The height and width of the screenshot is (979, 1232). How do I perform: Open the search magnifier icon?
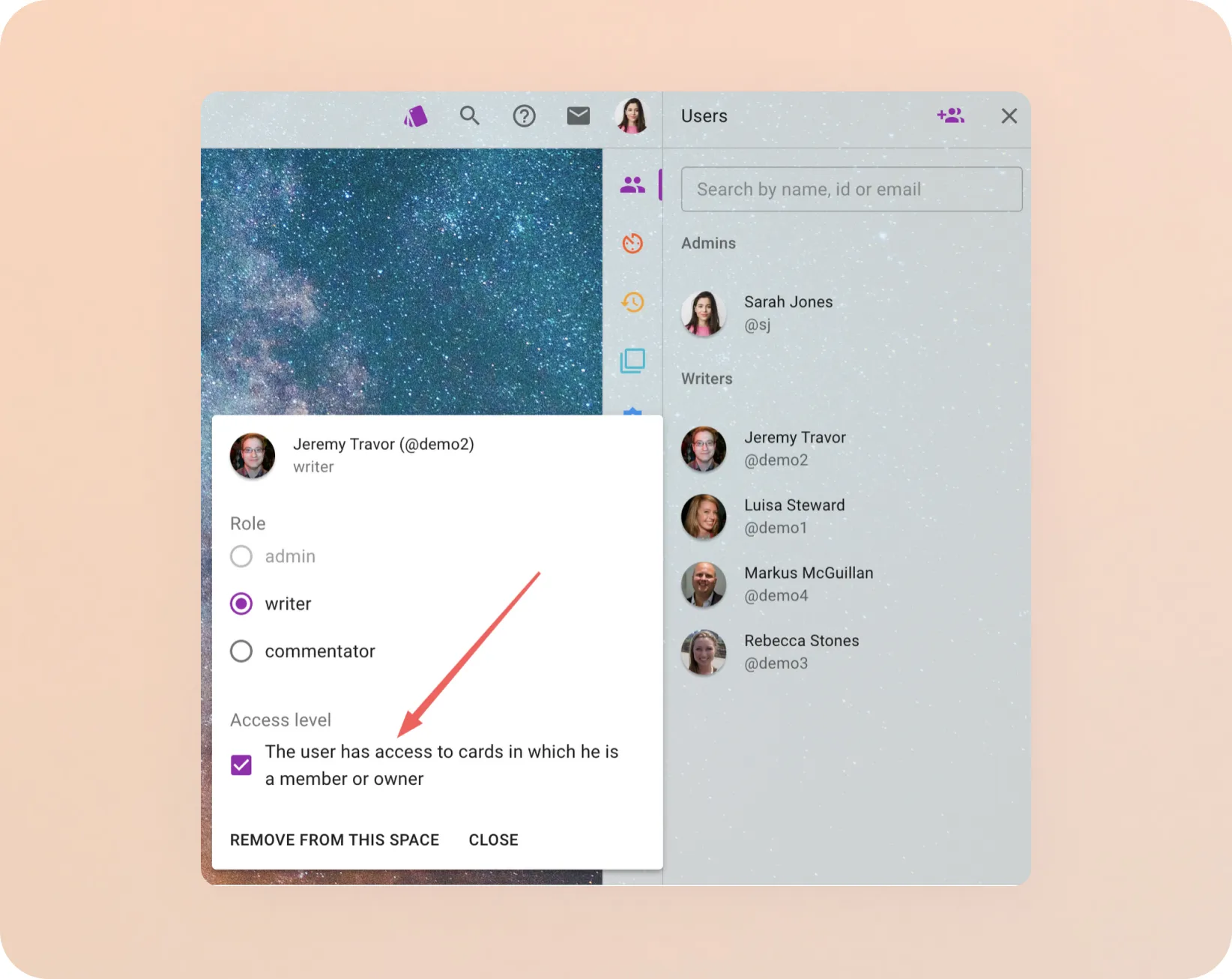tap(470, 115)
